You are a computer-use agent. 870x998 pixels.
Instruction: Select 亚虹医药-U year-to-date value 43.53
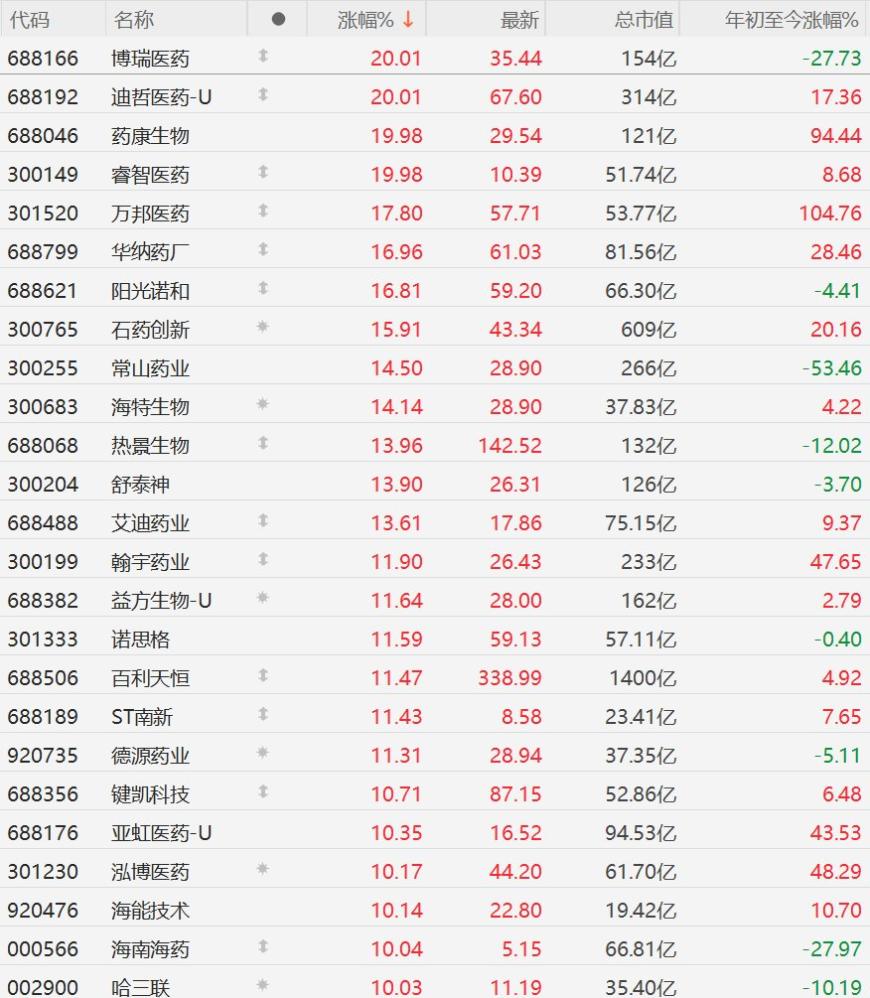pos(836,833)
